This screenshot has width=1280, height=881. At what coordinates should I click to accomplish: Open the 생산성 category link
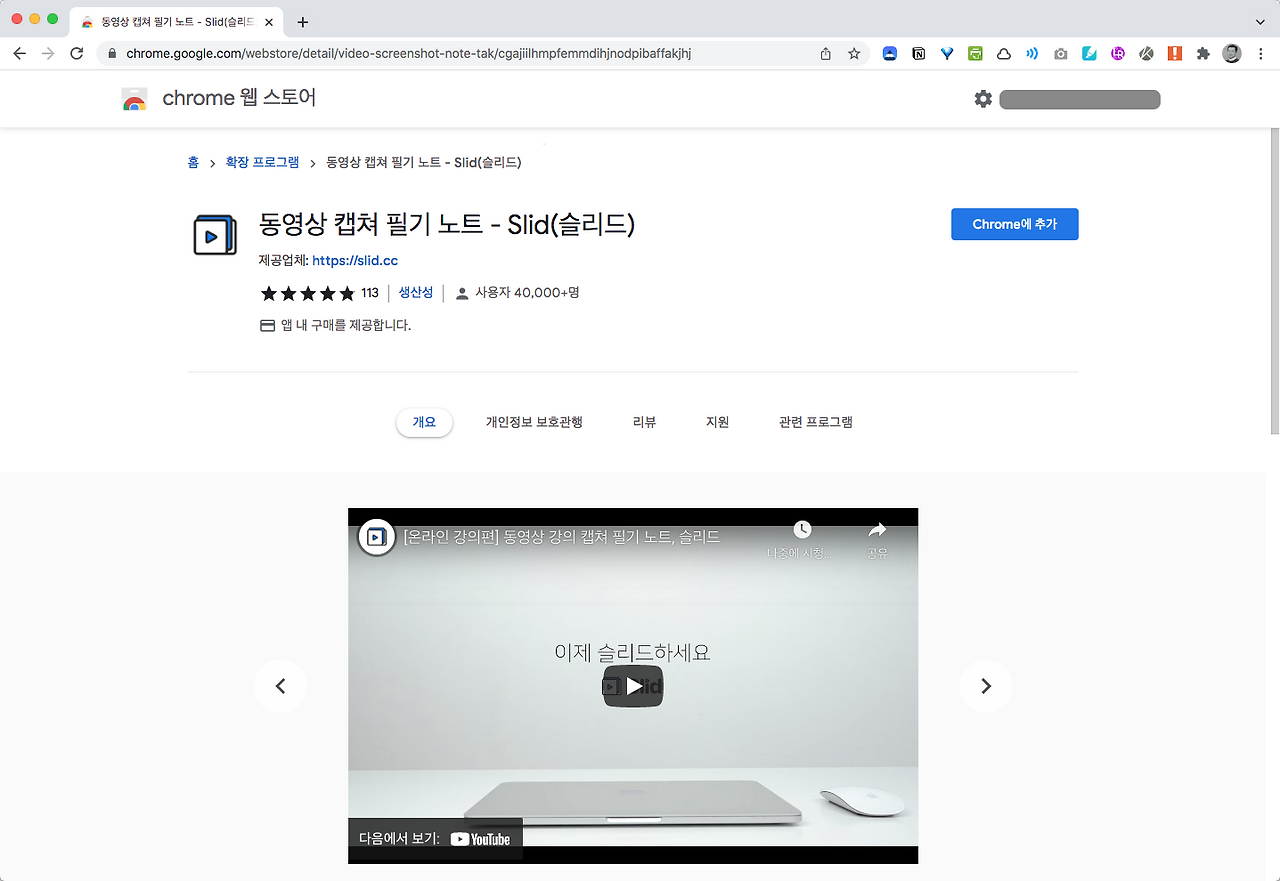click(416, 293)
